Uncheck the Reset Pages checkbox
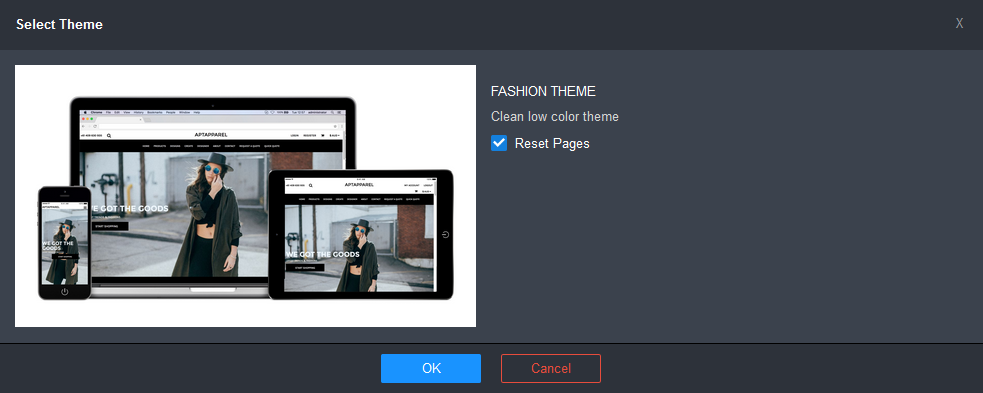 (x=499, y=144)
